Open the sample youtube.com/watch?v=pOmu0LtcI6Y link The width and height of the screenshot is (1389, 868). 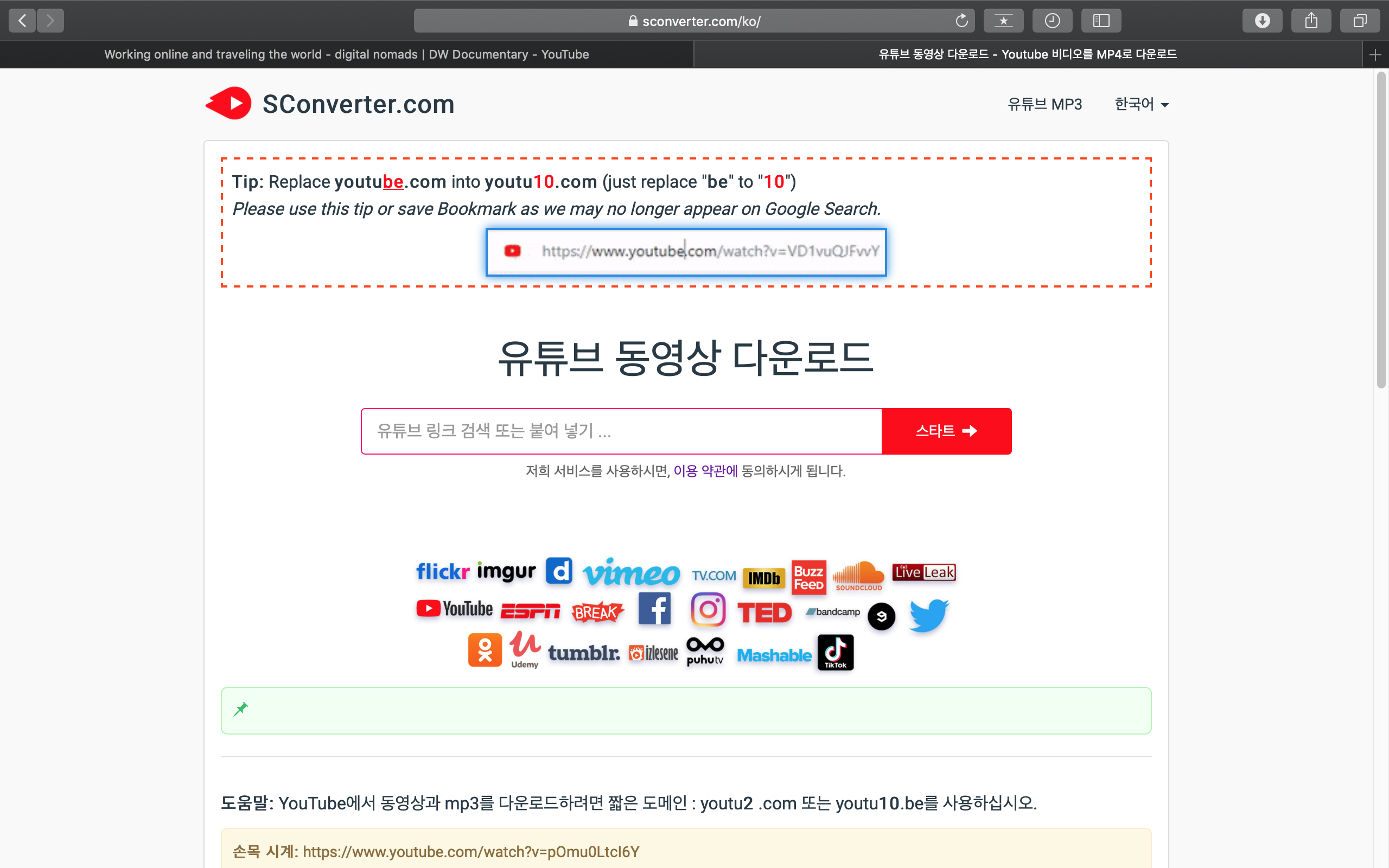[x=470, y=851]
